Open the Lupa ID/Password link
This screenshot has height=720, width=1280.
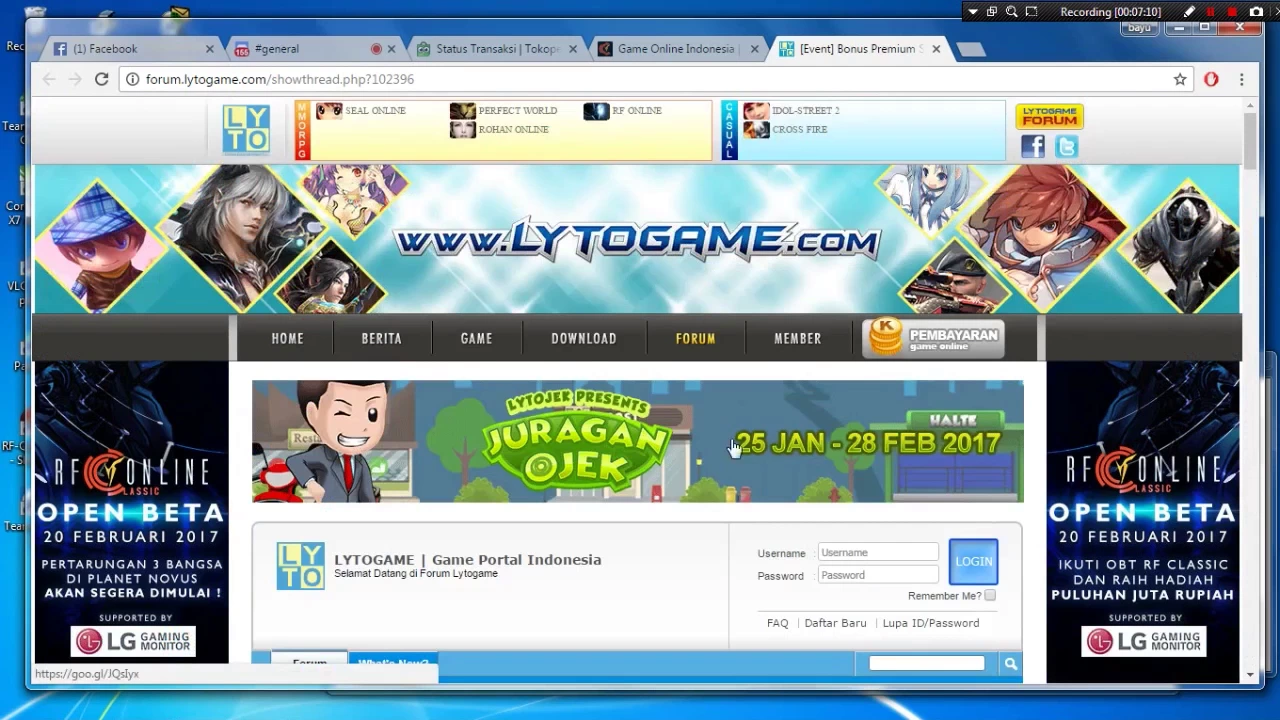(931, 623)
